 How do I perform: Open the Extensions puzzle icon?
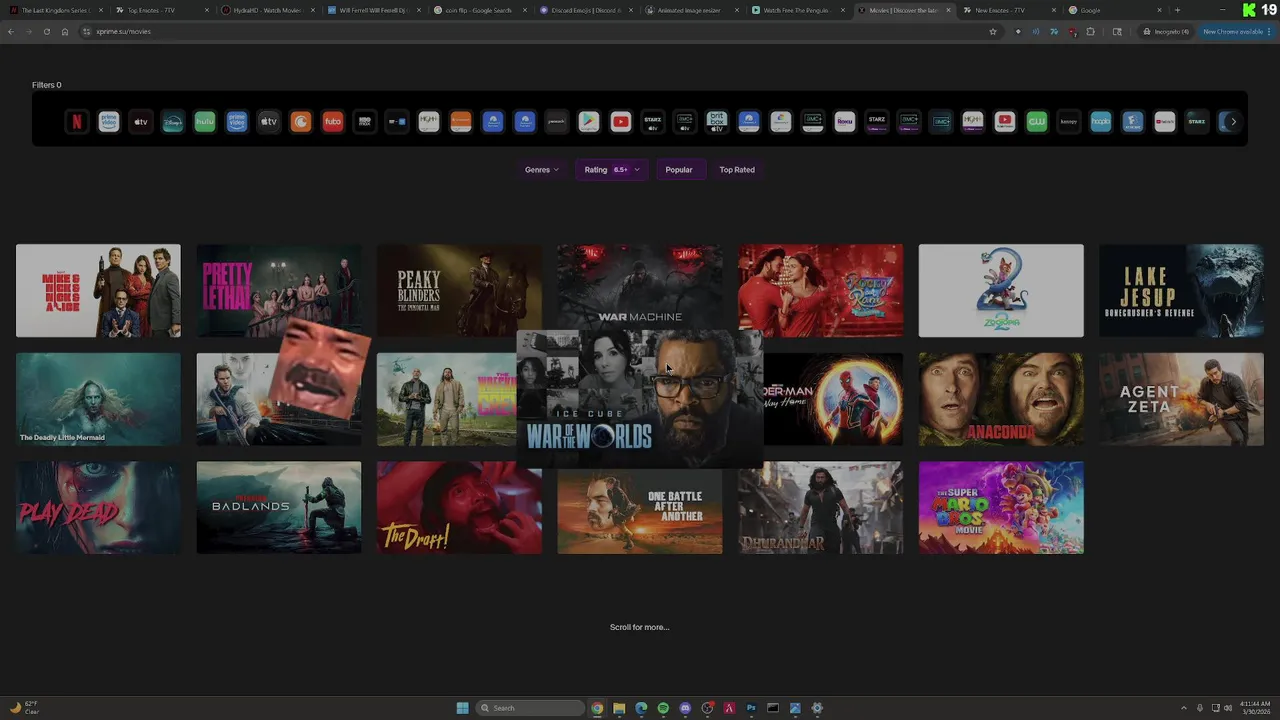pos(1090,31)
